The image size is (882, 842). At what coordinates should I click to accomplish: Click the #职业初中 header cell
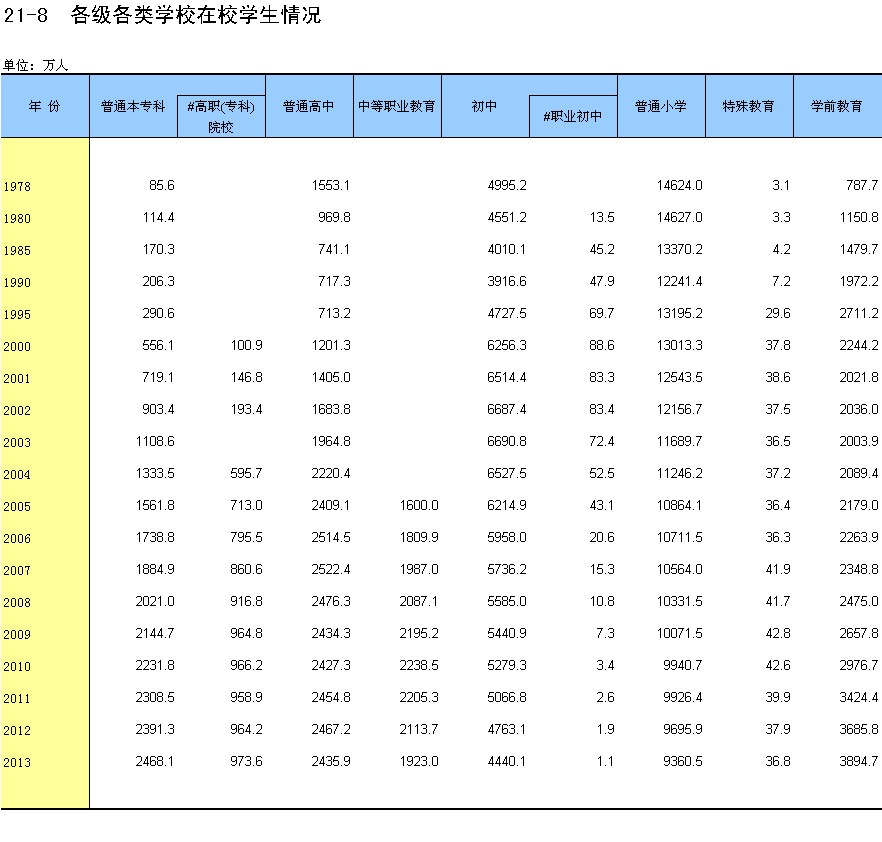click(573, 116)
